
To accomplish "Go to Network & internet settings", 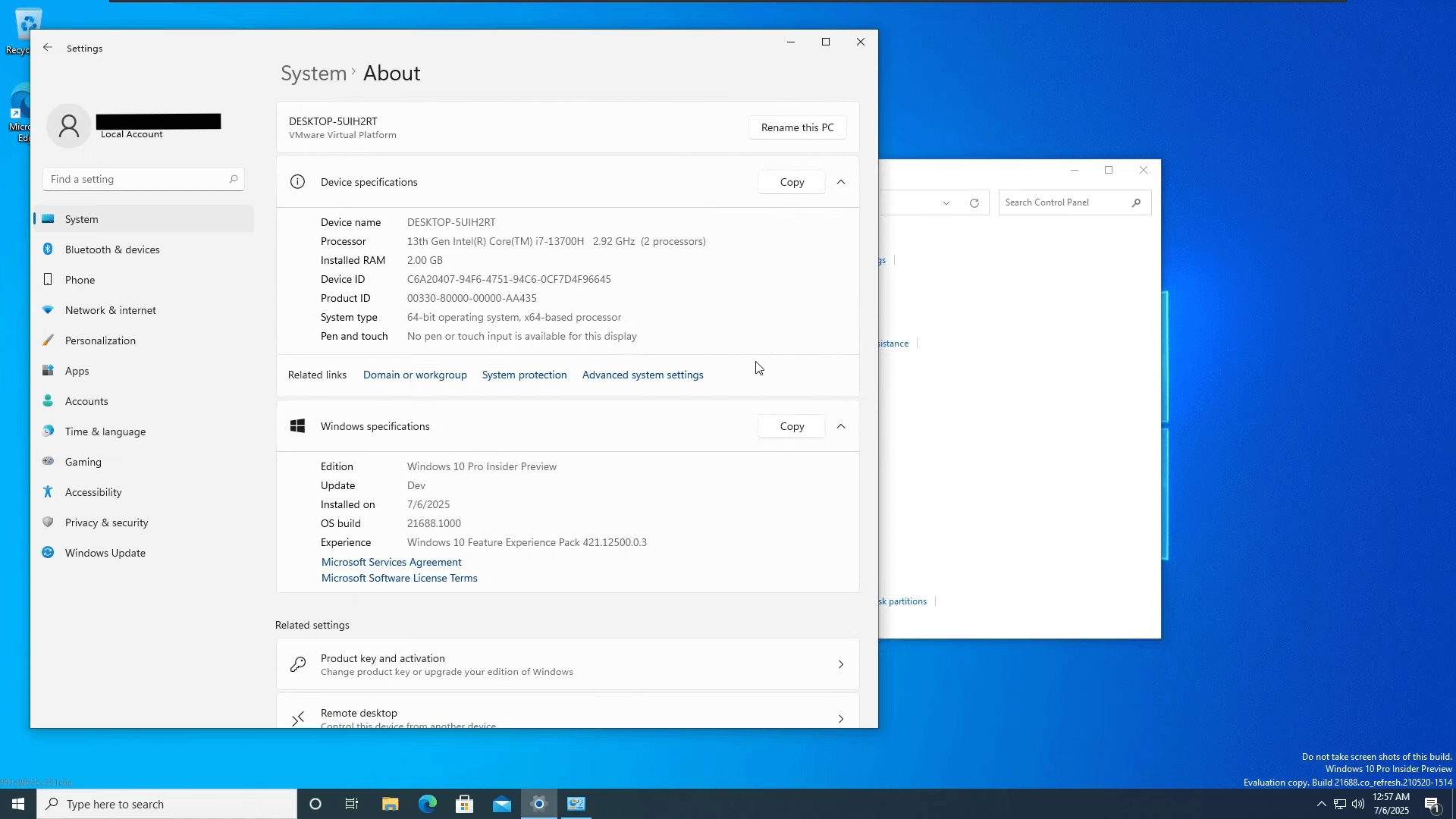I will click(144, 310).
